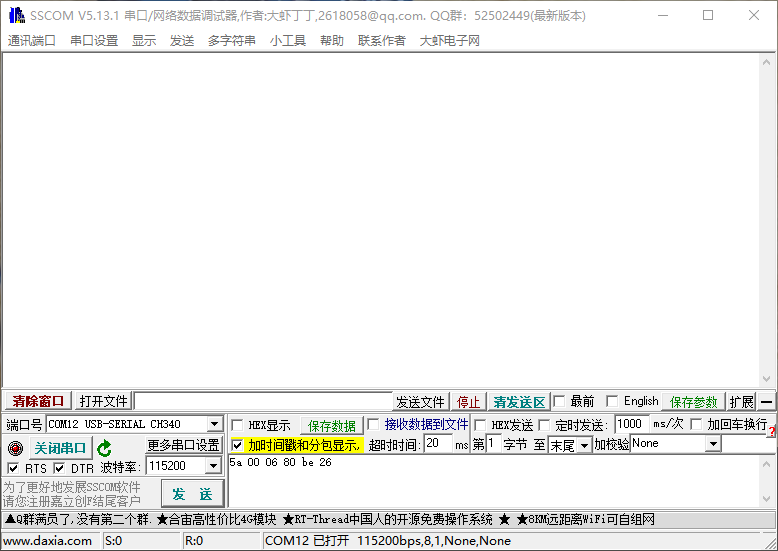Open the 加校验 None checksum dropdown
Screen dimensions: 778x551
tap(713, 444)
